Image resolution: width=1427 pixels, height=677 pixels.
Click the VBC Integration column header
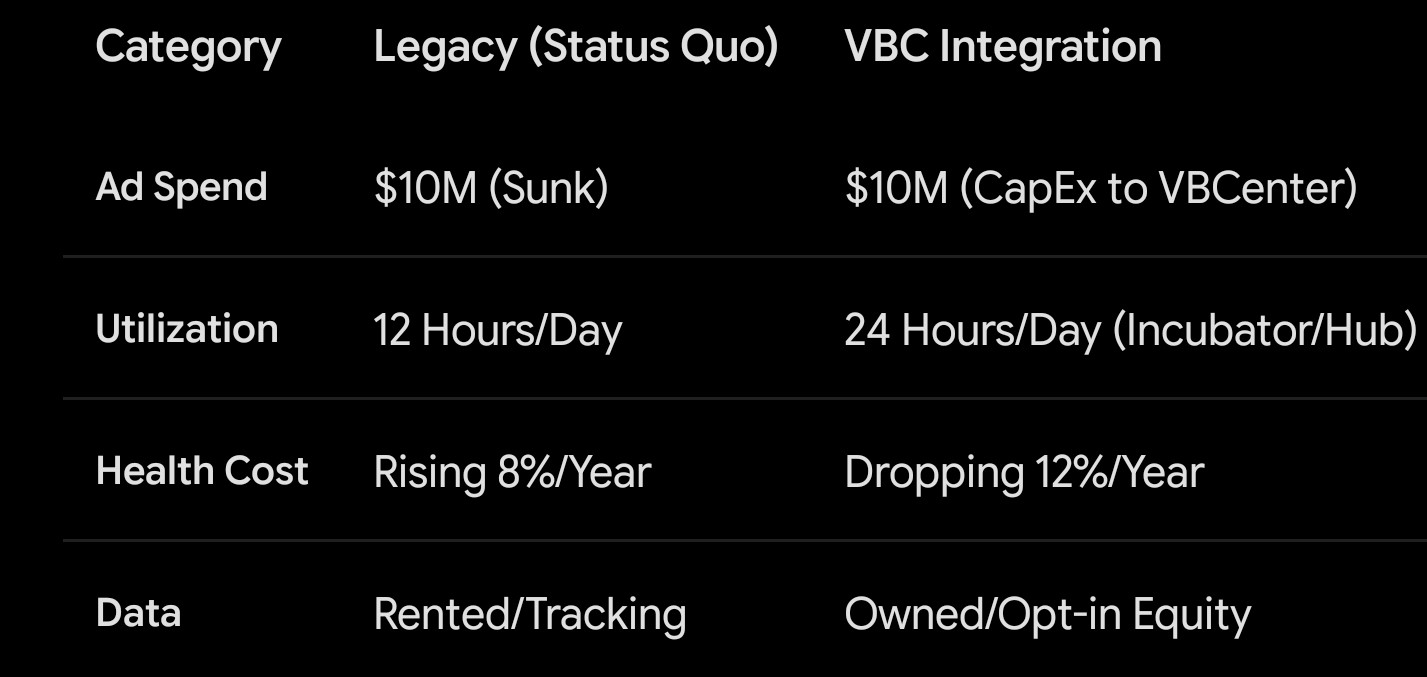1003,47
